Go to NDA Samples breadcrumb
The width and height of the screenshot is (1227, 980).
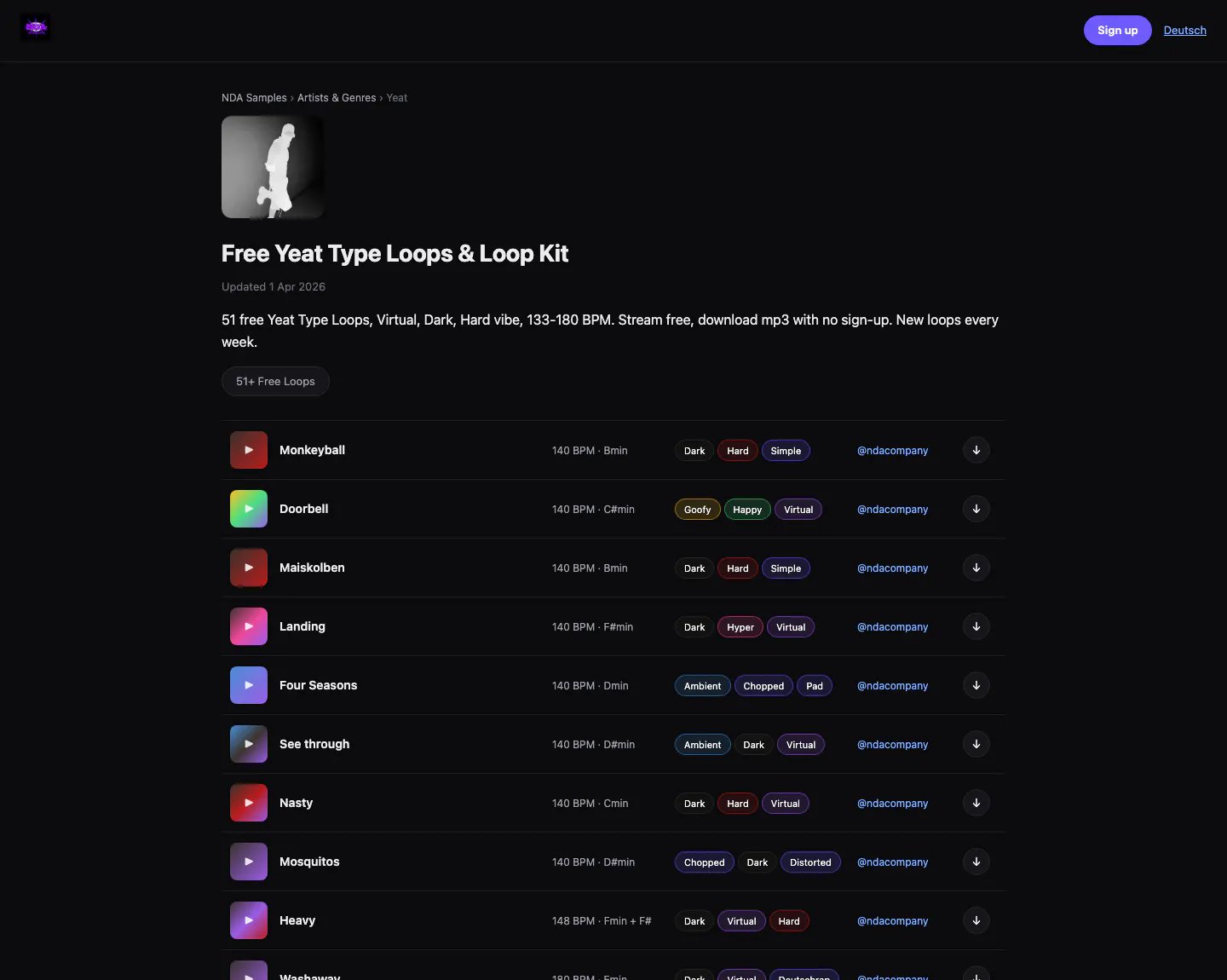(254, 98)
